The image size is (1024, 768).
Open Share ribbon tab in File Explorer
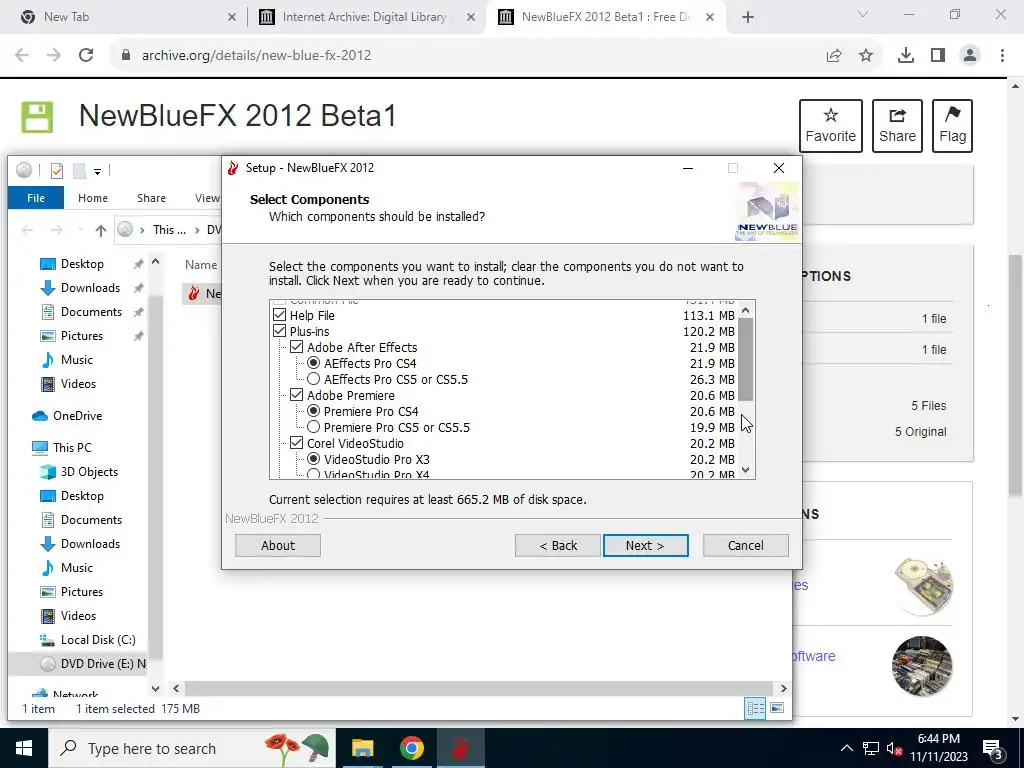151,198
